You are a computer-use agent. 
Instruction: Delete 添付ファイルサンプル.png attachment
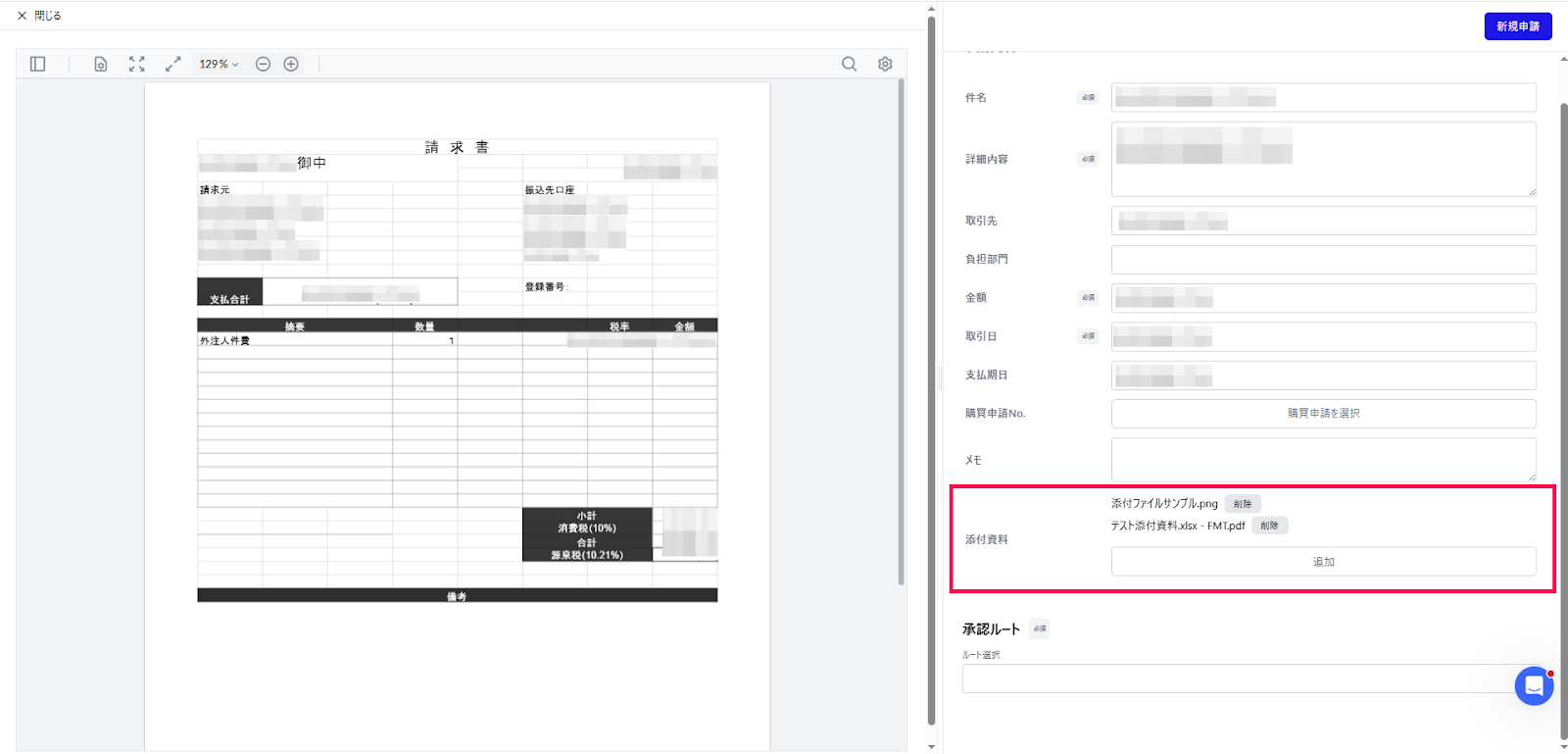click(x=1243, y=504)
